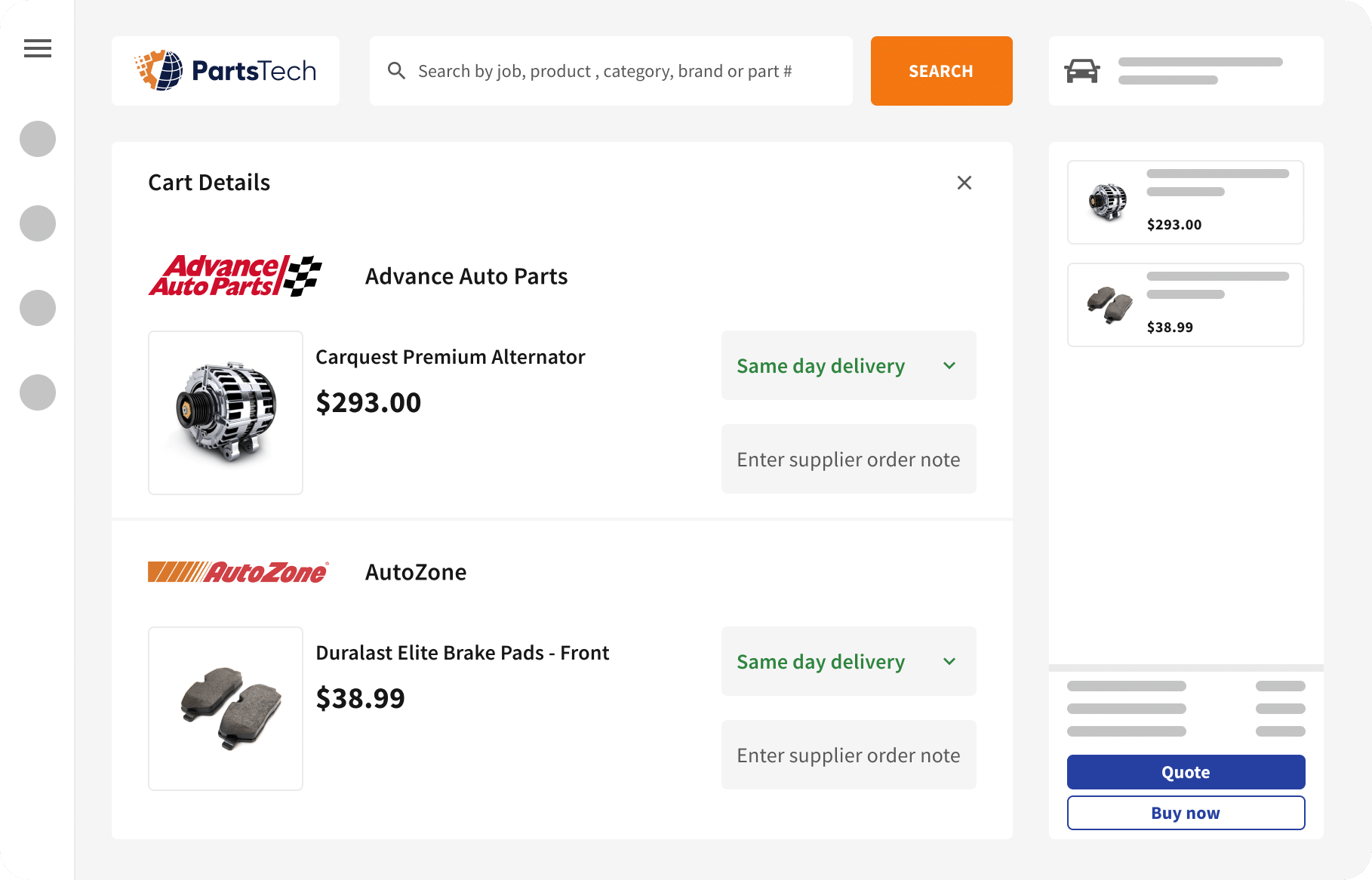The width and height of the screenshot is (1372, 880).
Task: Click the Buy now button
Action: pos(1186,813)
